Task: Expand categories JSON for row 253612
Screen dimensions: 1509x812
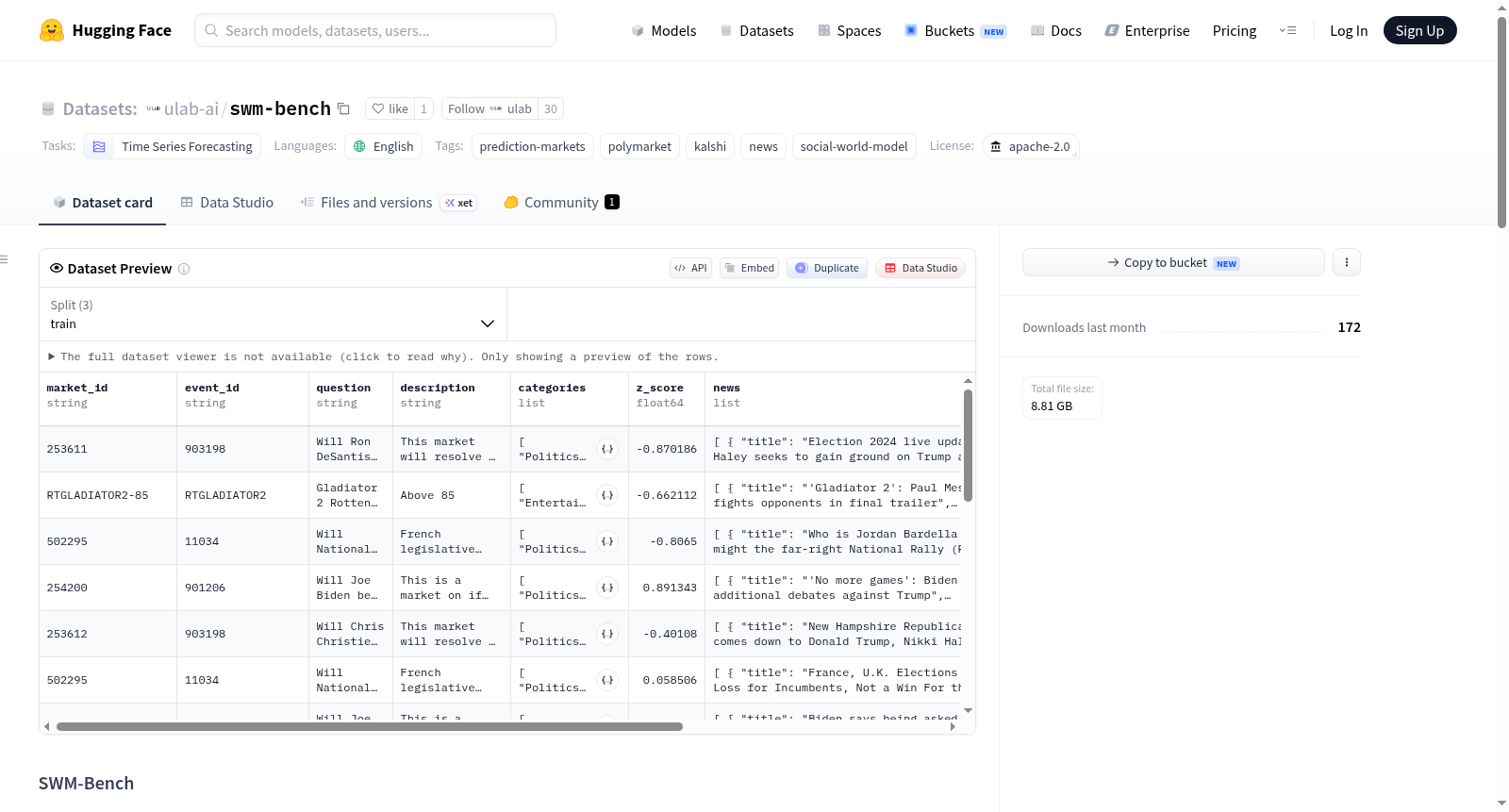Action: point(607,634)
